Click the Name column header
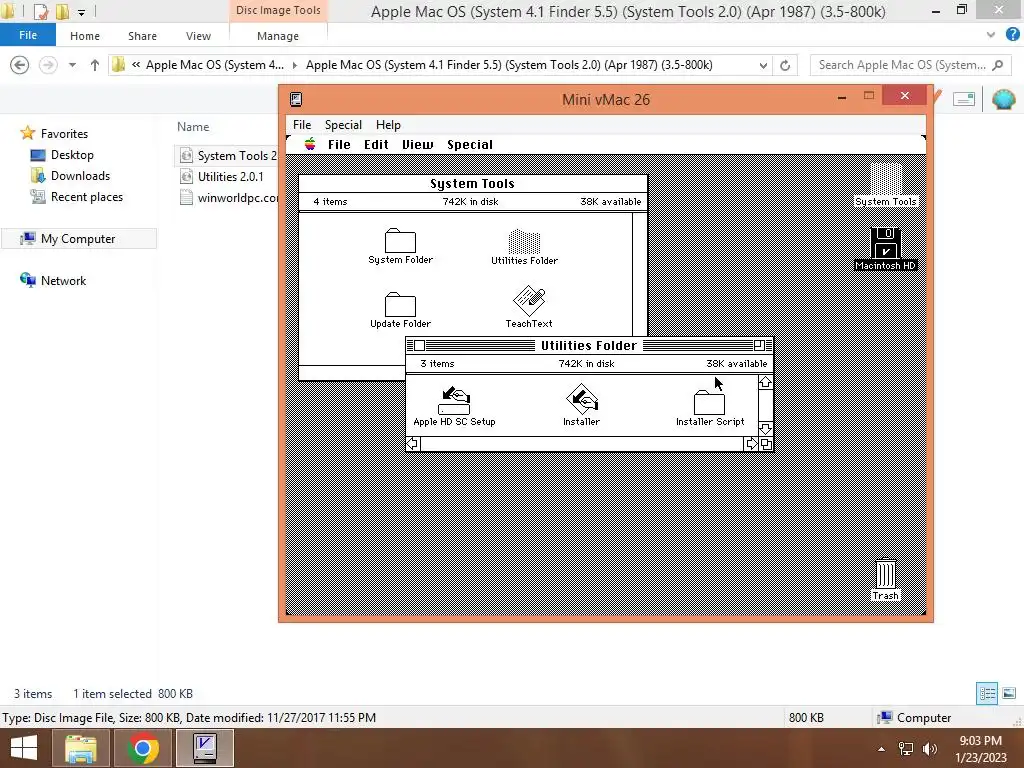Screen dimensions: 1024x768 [193, 127]
